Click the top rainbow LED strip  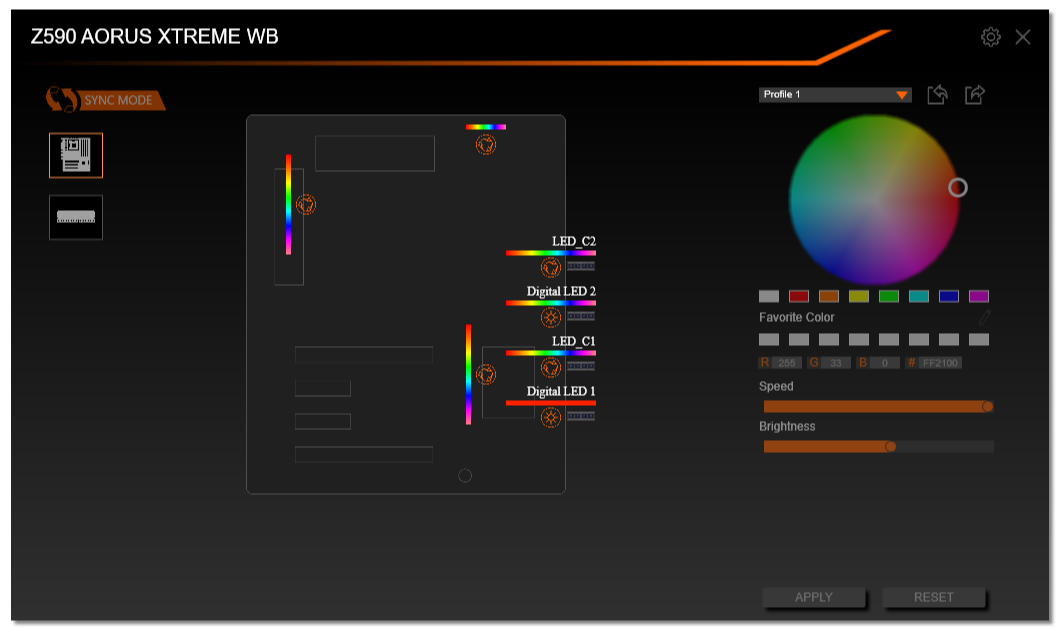tap(485, 126)
